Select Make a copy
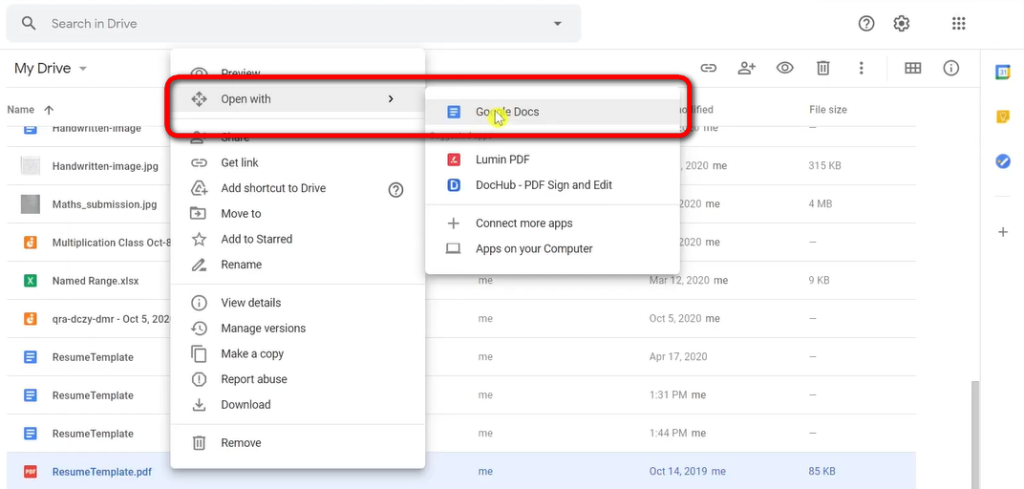The height and width of the screenshot is (489, 1024). pos(298,354)
